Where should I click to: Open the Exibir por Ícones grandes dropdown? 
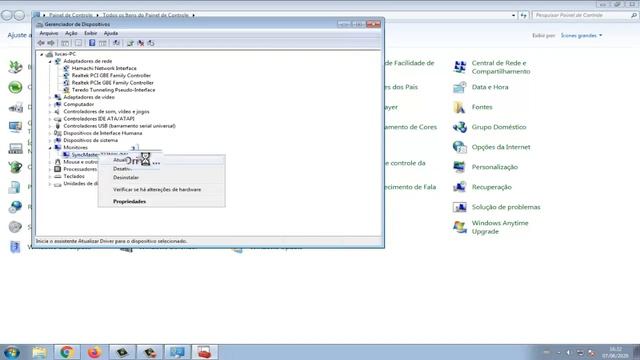(581, 36)
